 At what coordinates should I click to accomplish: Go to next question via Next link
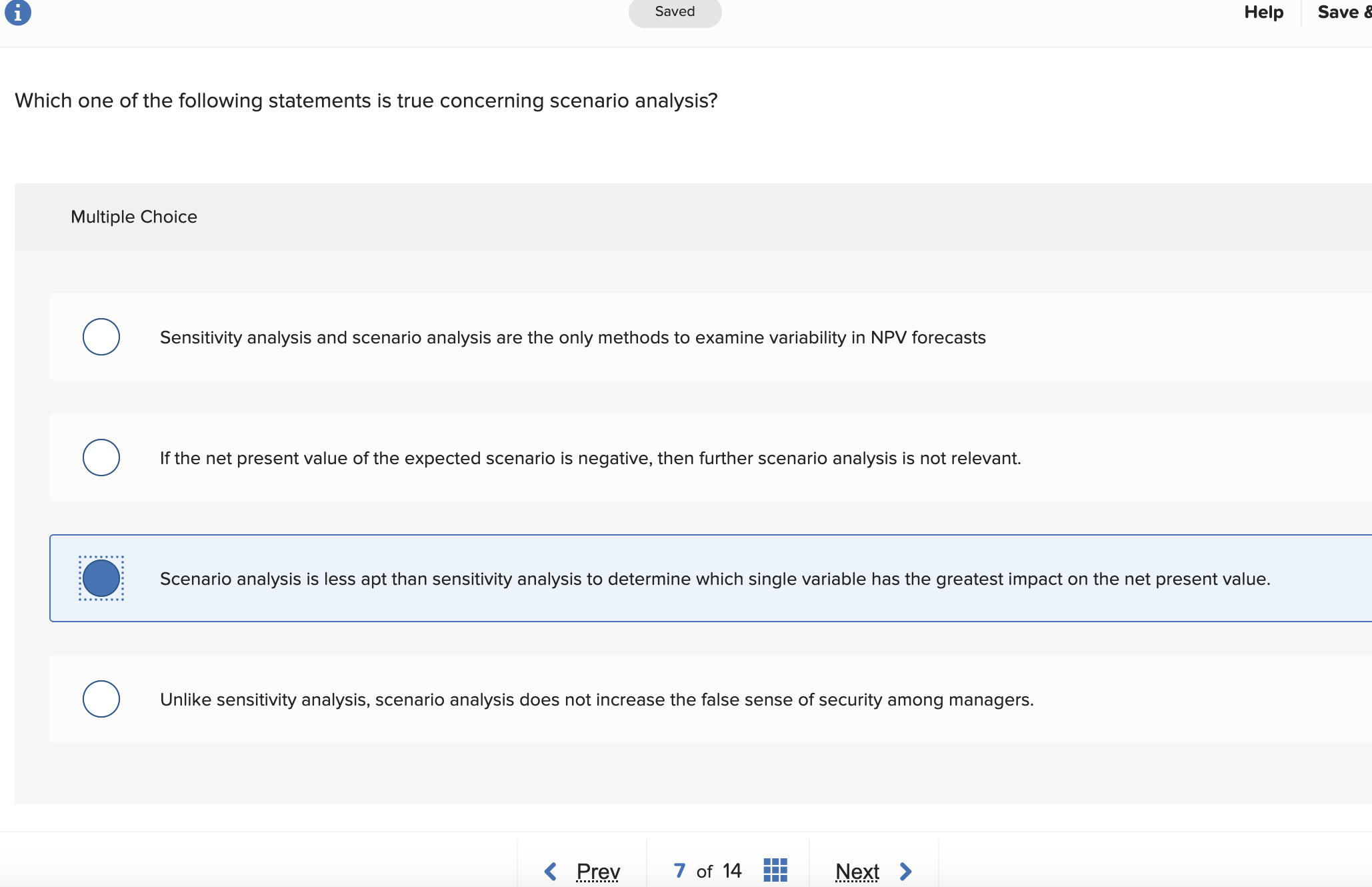pyautogui.click(x=857, y=871)
